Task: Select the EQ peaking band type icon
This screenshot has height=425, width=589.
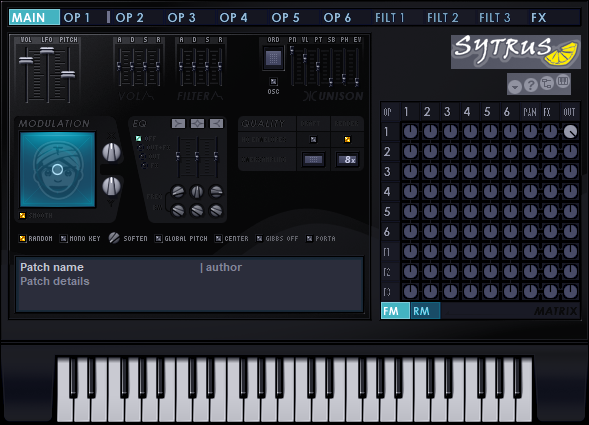Action: (198, 123)
